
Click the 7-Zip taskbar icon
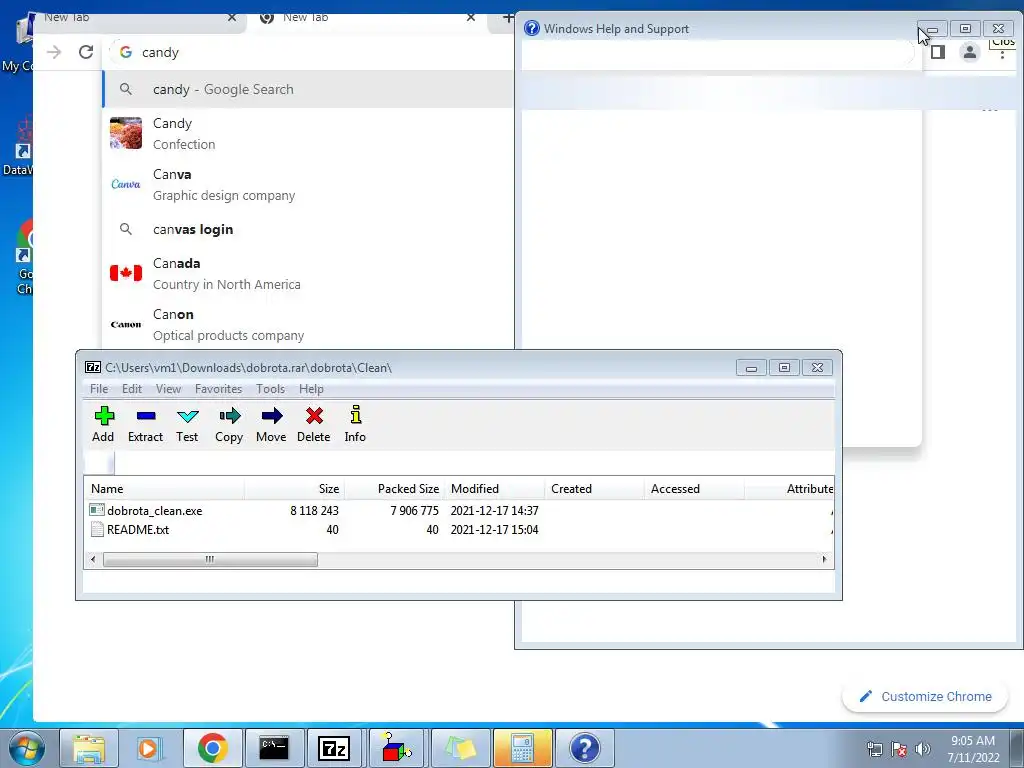point(334,748)
